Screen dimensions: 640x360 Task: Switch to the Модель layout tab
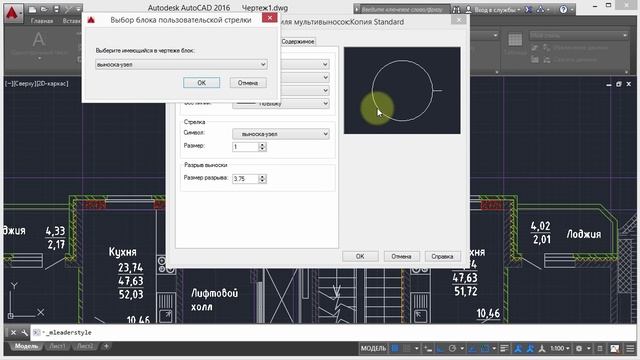tap(26, 347)
